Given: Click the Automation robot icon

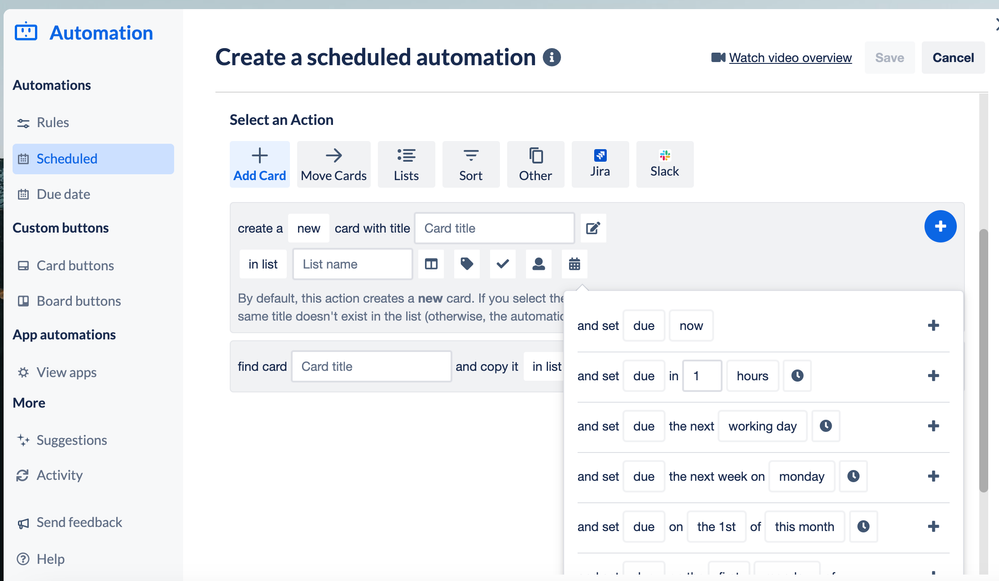Looking at the screenshot, I should point(26,31).
